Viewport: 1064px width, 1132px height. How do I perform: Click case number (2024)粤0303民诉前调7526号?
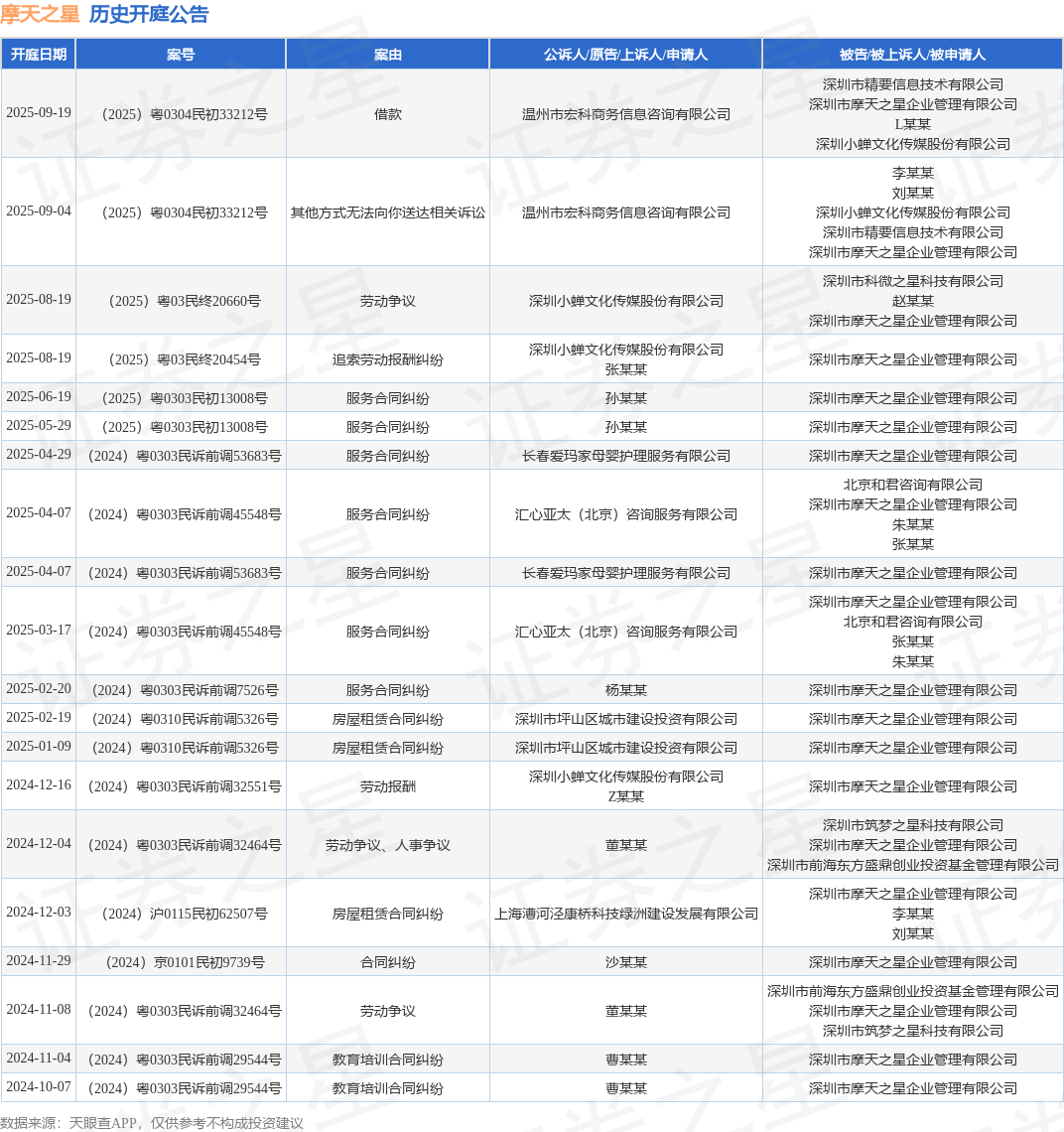[x=185, y=690]
